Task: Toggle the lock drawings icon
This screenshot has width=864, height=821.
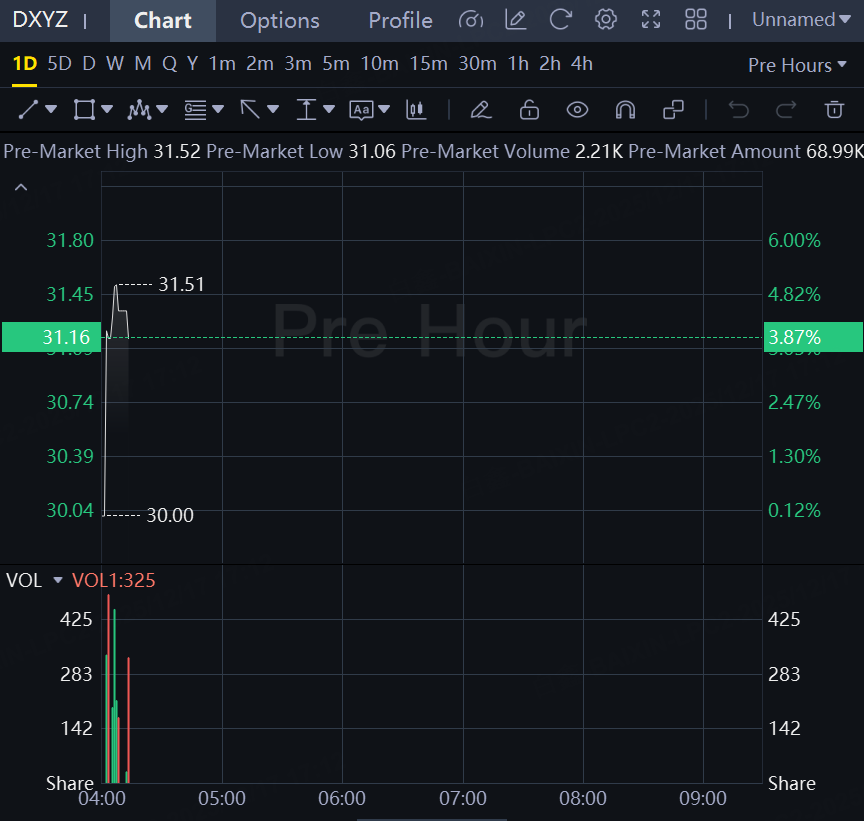Action: pyautogui.click(x=529, y=109)
